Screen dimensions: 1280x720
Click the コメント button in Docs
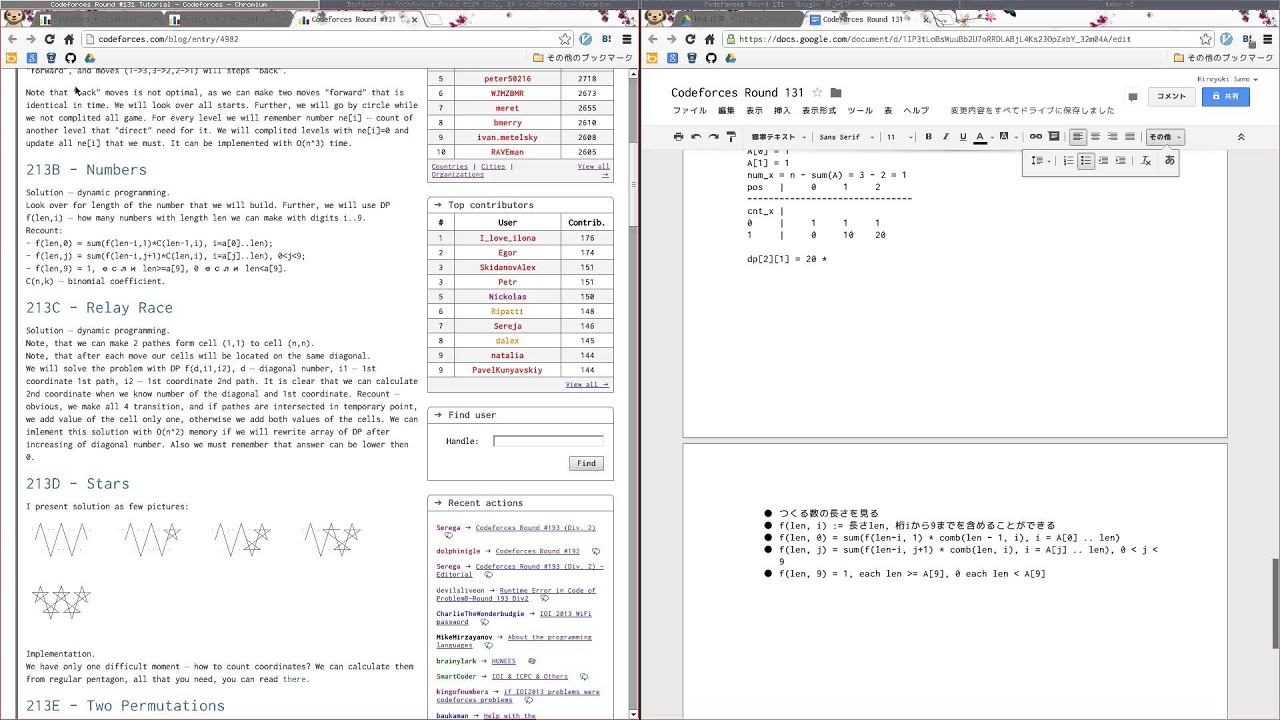coord(1171,97)
